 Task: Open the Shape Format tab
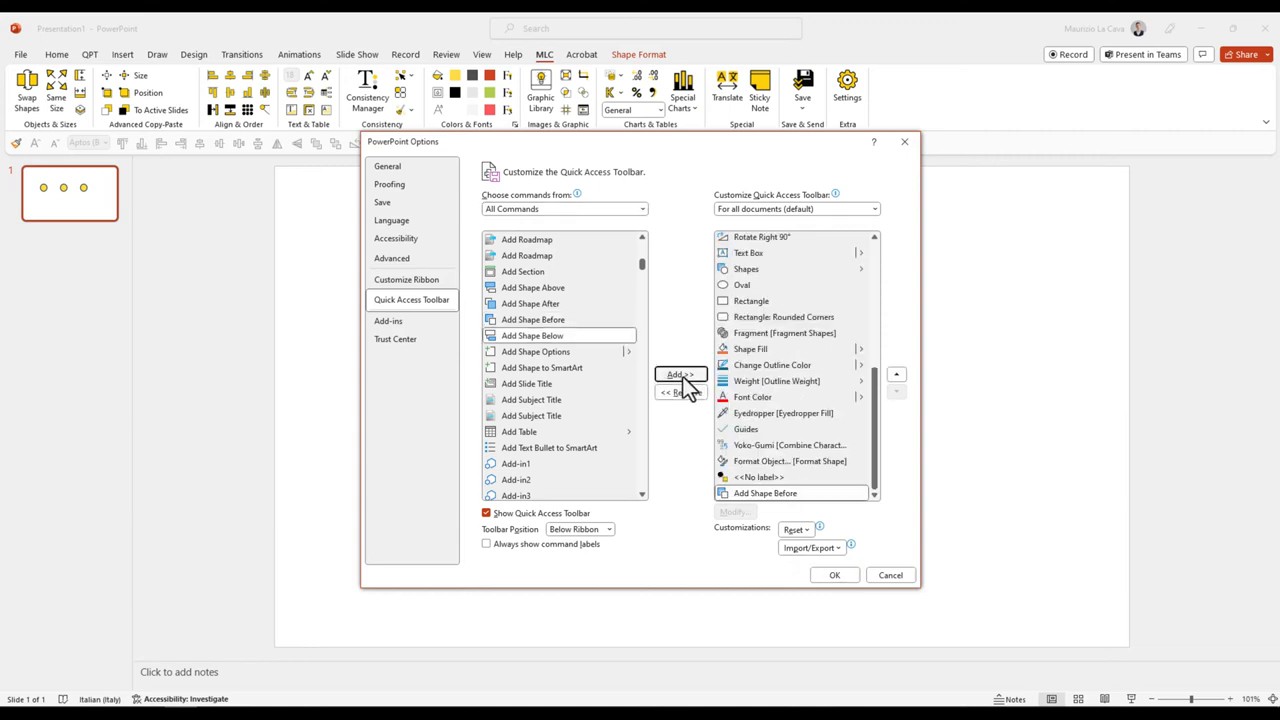tap(638, 55)
